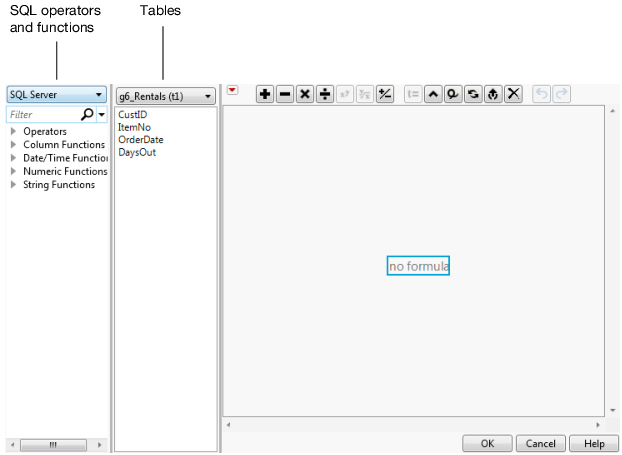Click the Help button
This screenshot has height=455, width=622.
pos(594,443)
